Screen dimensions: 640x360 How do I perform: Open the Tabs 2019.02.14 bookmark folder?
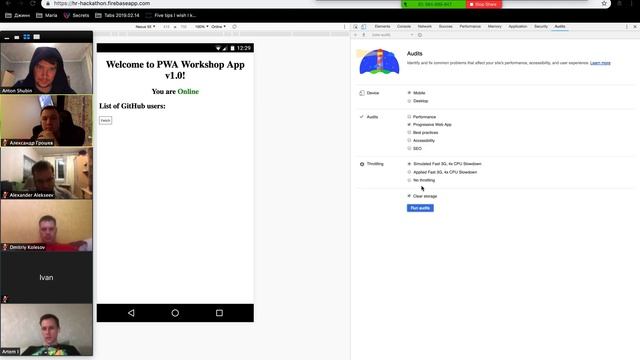coord(117,16)
